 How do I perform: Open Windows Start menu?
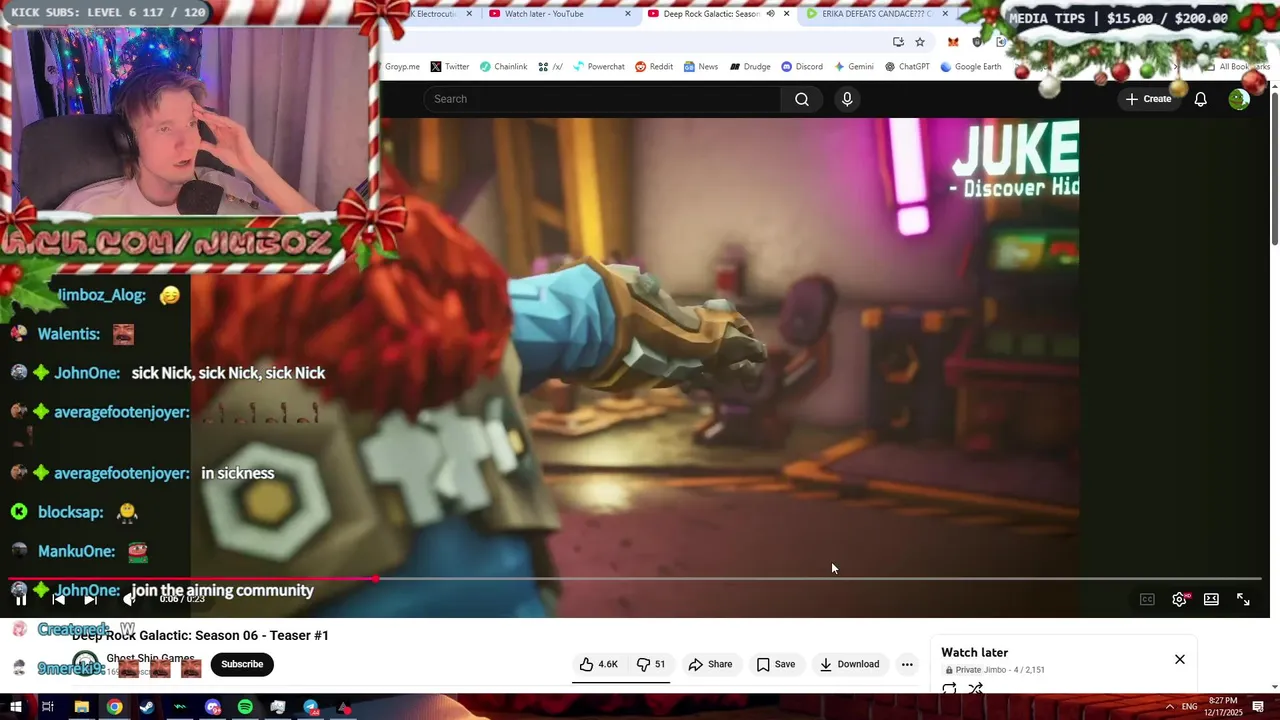click(15, 707)
